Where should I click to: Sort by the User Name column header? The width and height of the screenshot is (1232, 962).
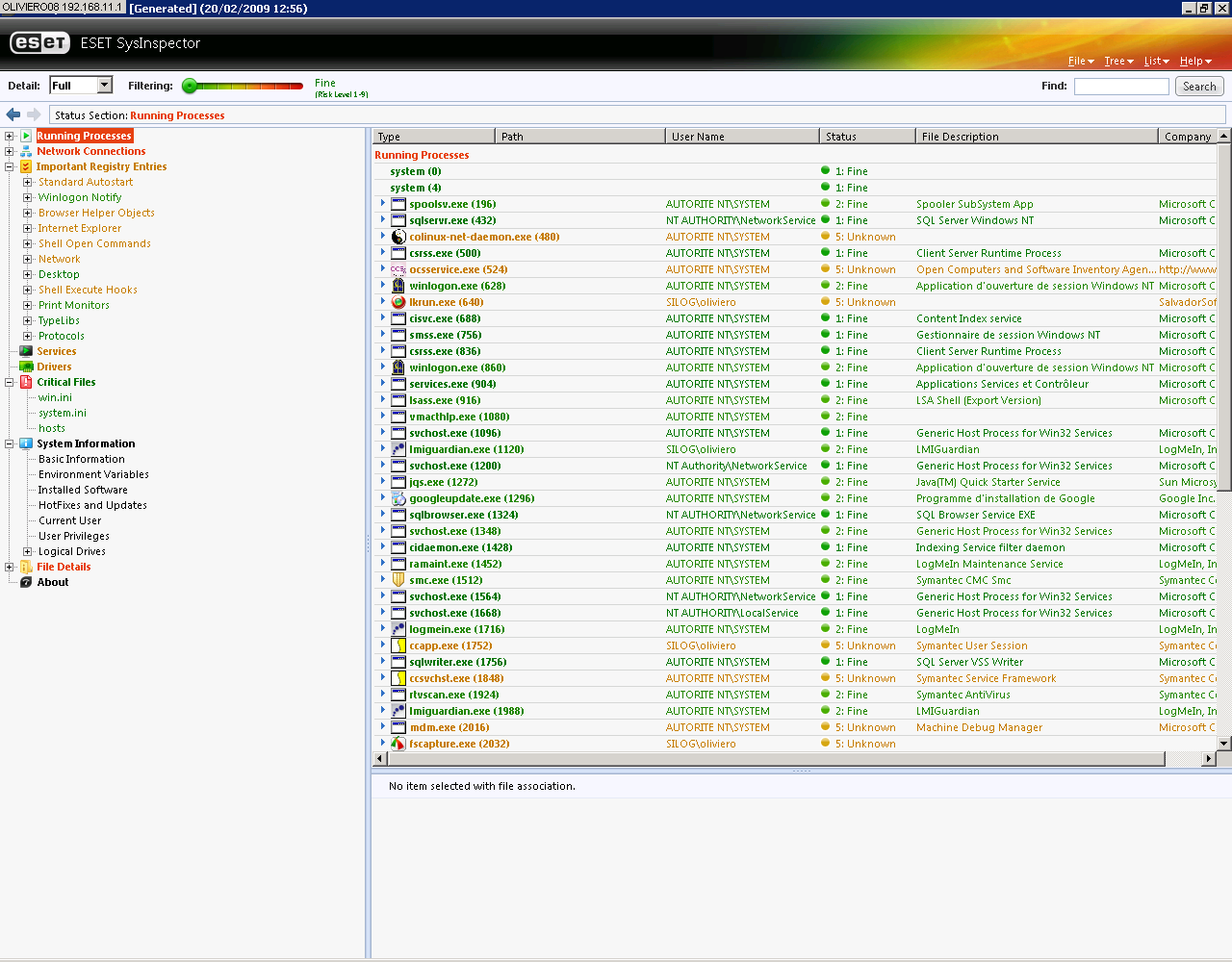[x=742, y=137]
